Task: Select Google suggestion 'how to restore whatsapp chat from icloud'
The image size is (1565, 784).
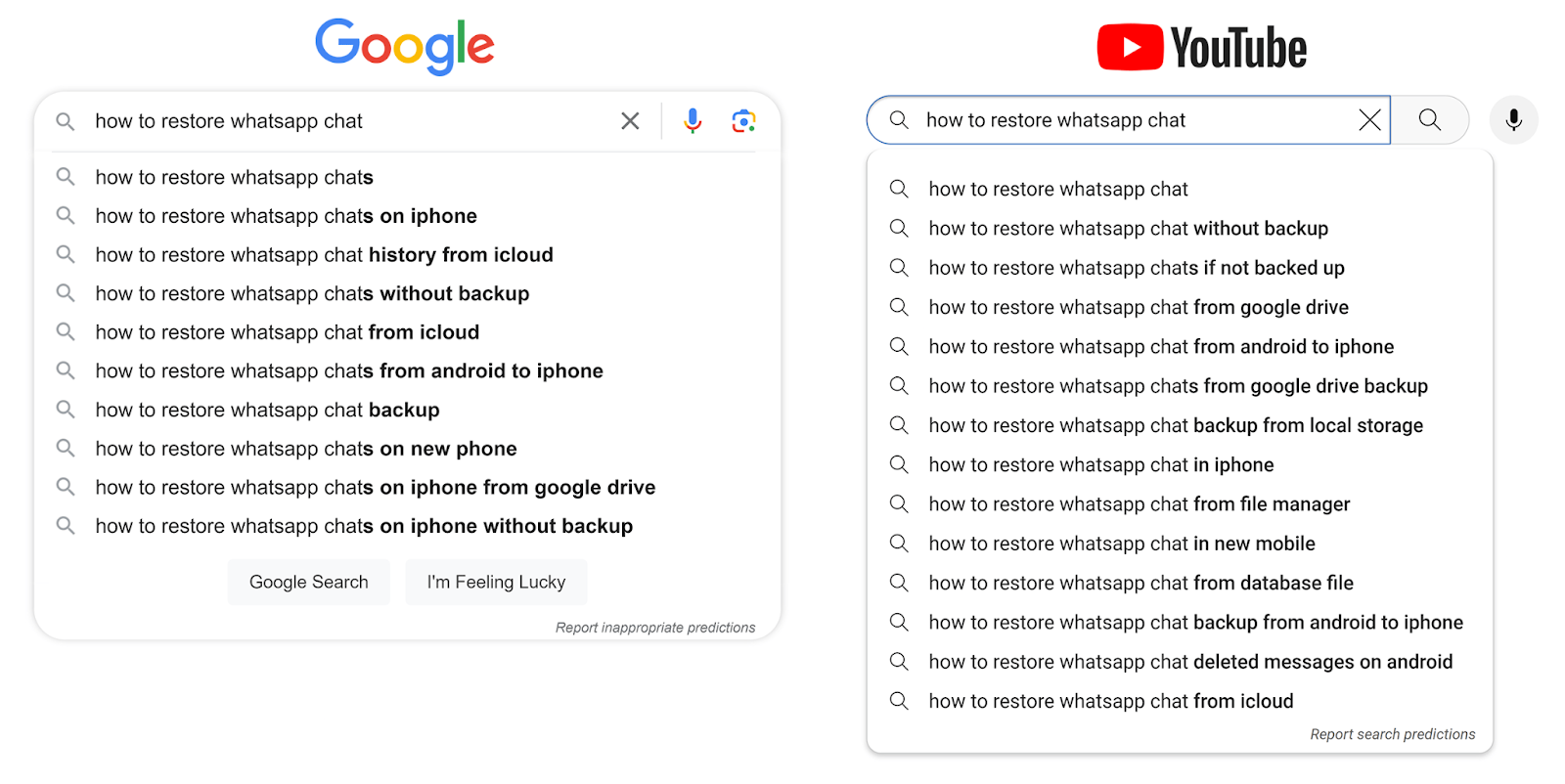Action: point(287,331)
